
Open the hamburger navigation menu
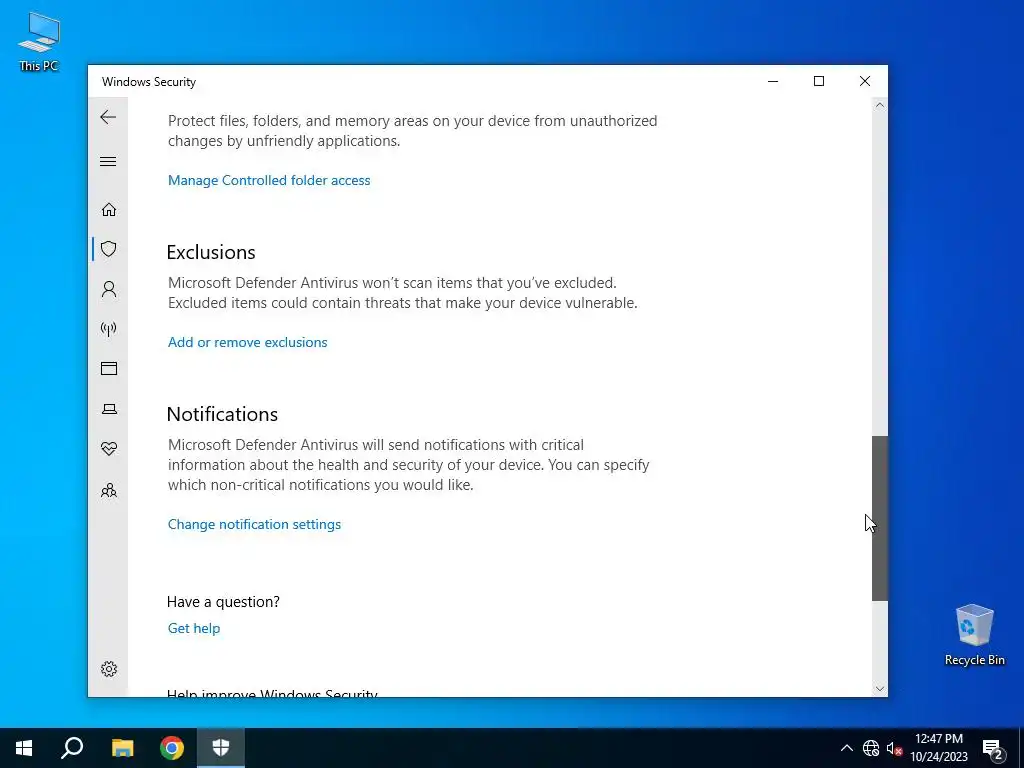click(x=108, y=161)
